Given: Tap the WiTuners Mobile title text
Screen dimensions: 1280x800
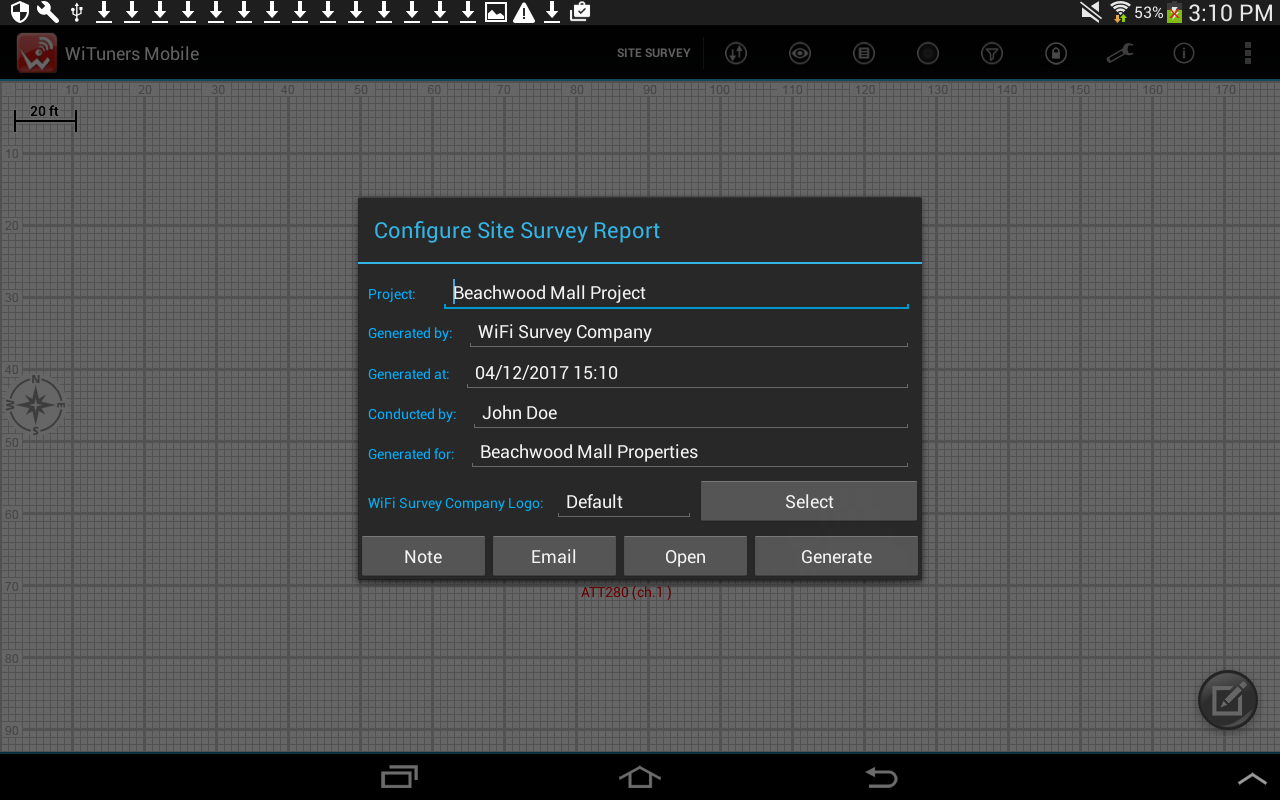Looking at the screenshot, I should [x=132, y=54].
